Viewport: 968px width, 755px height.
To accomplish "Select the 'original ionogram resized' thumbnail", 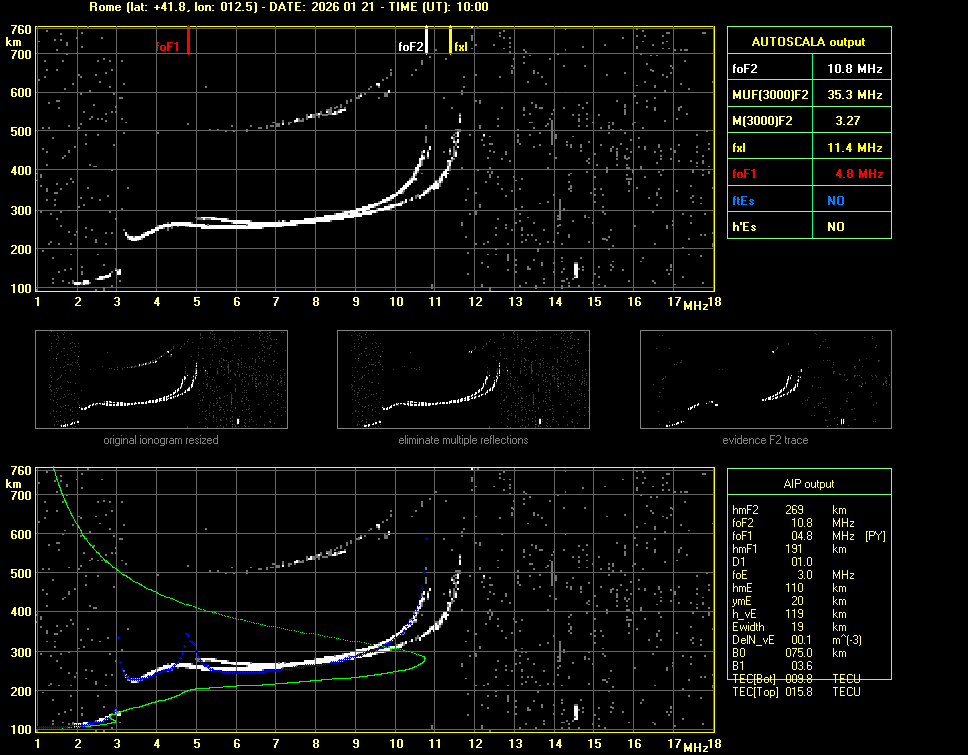I will click(161, 380).
